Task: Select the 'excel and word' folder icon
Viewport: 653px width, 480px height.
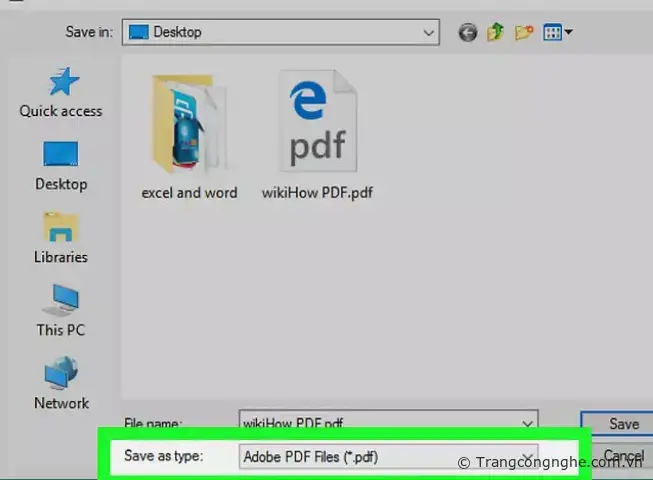Action: click(190, 123)
